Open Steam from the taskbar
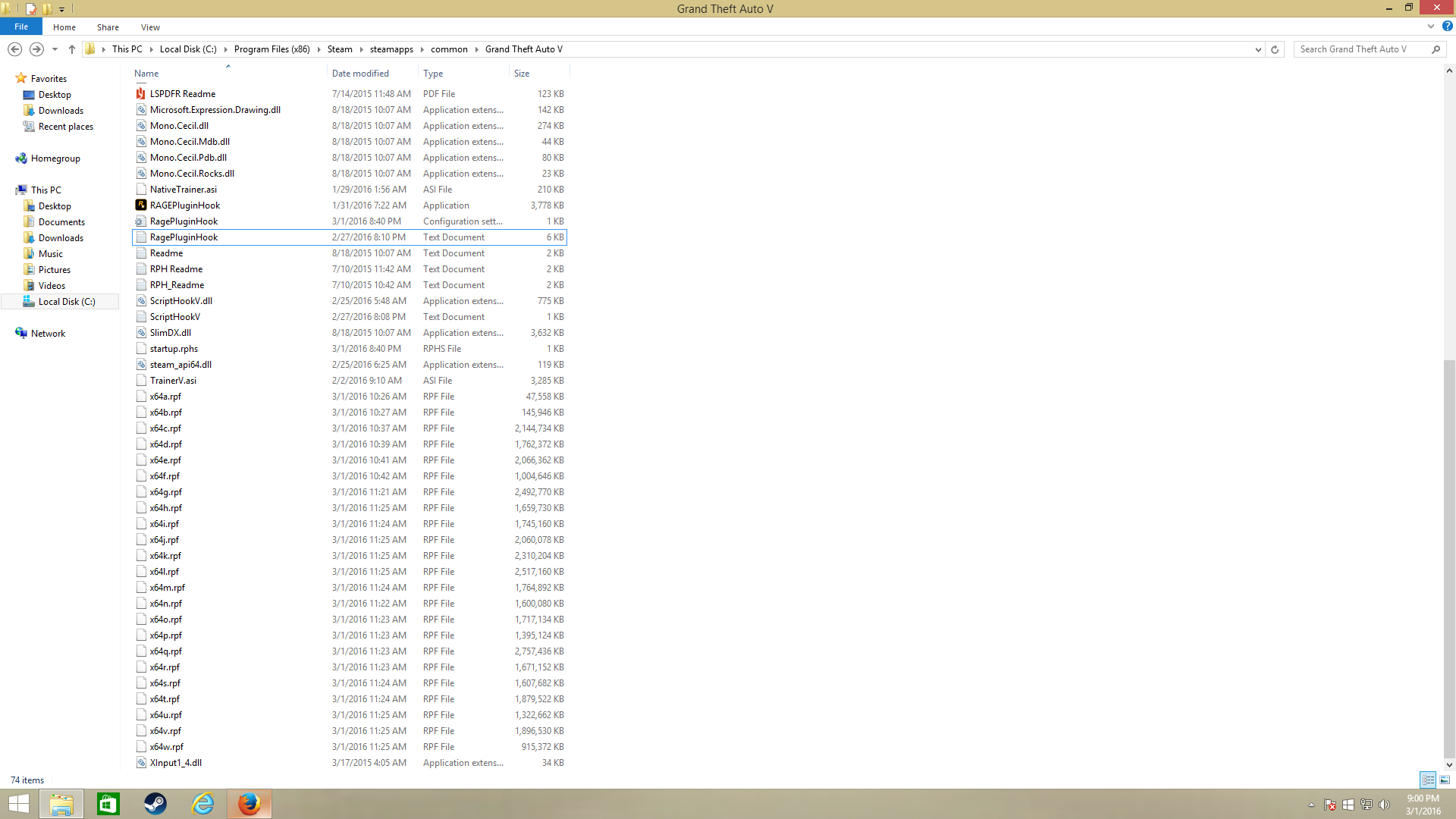 click(155, 804)
